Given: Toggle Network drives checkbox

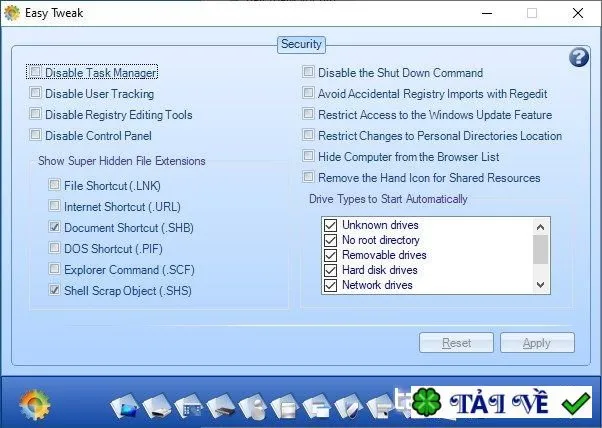Looking at the screenshot, I should (331, 285).
